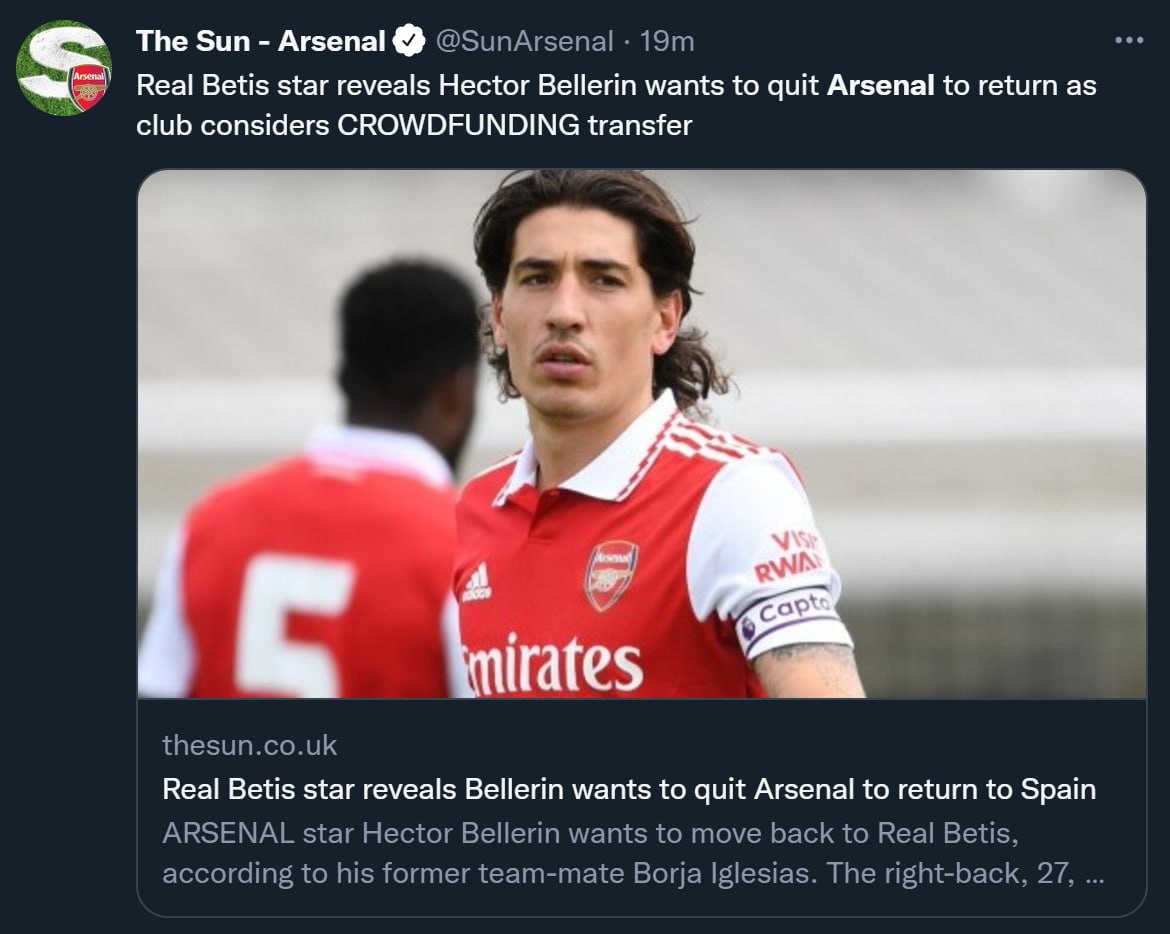1170x934 pixels.
Task: Click the verified badge beside The Sun - Arsenal
Action: coord(409,41)
